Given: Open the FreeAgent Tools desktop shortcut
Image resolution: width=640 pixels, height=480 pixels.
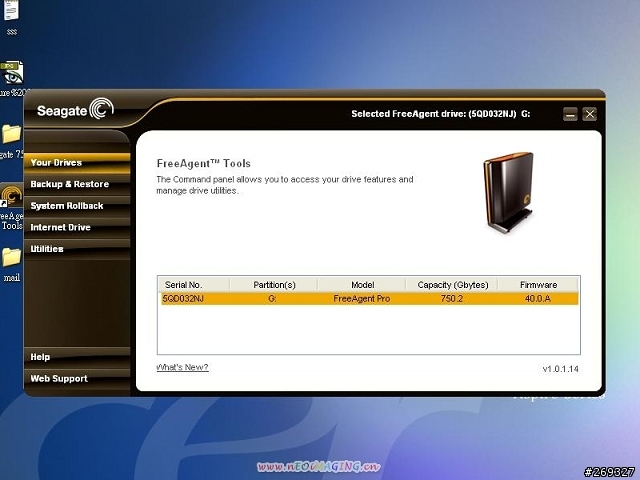Looking at the screenshot, I should [11, 207].
